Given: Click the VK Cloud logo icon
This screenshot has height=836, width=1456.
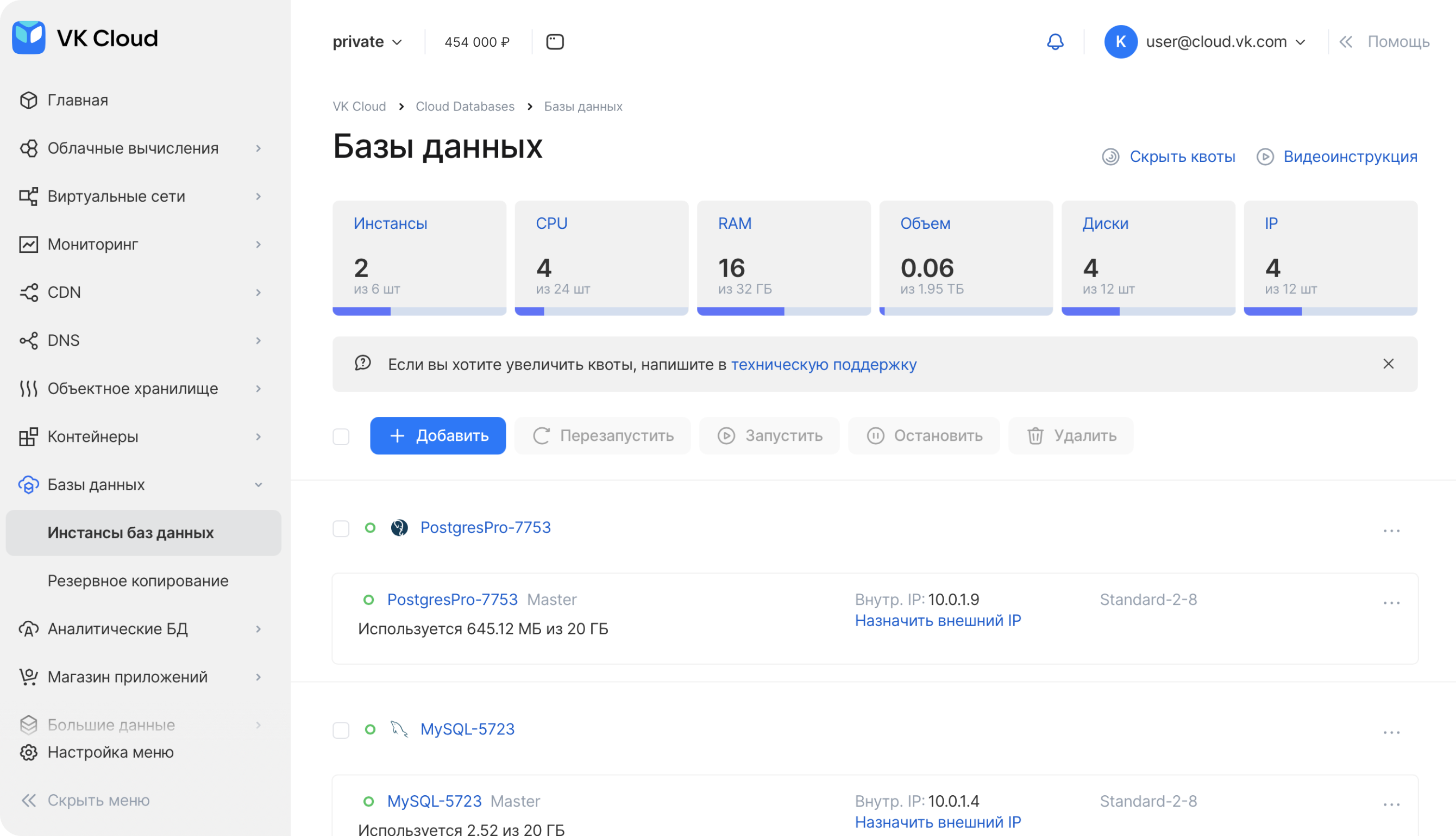Looking at the screenshot, I should (29, 38).
